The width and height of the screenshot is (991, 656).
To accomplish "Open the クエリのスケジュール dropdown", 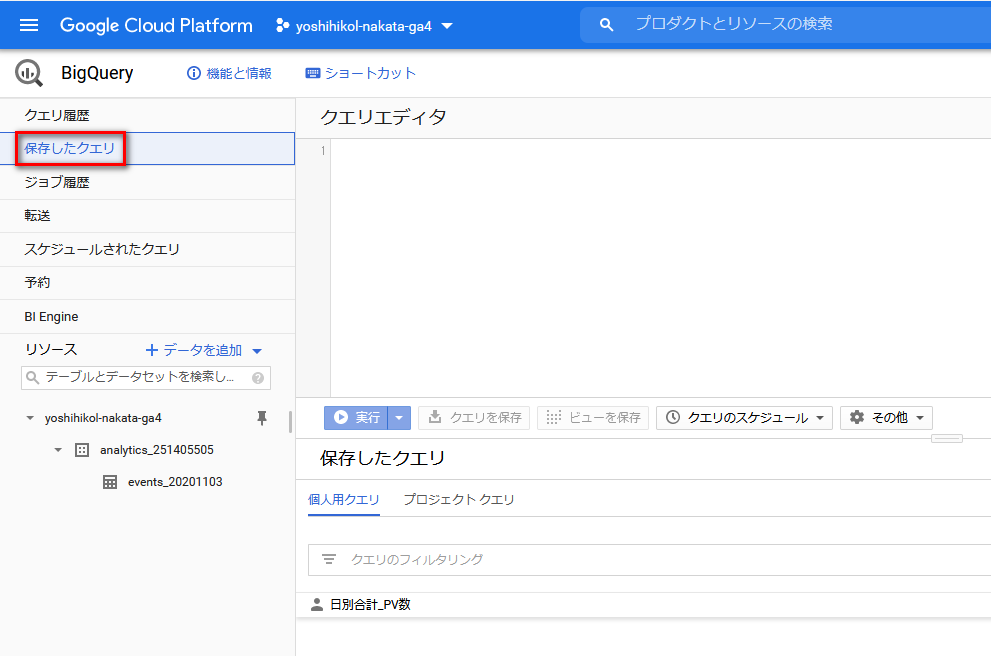I will pos(744,418).
